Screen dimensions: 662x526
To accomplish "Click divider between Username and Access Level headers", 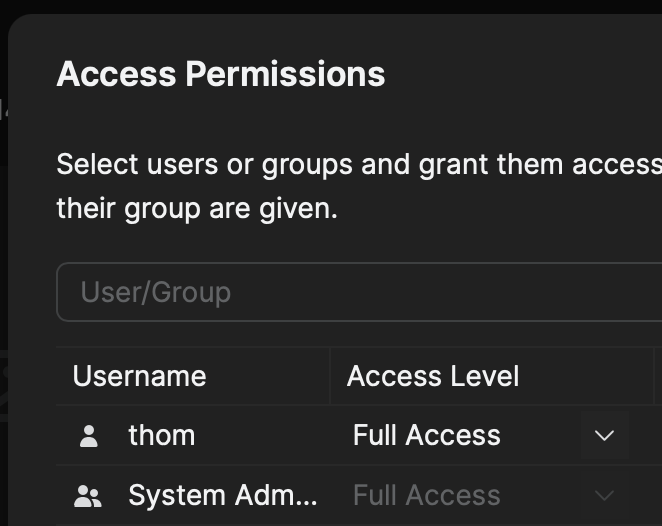I will tap(330, 376).
